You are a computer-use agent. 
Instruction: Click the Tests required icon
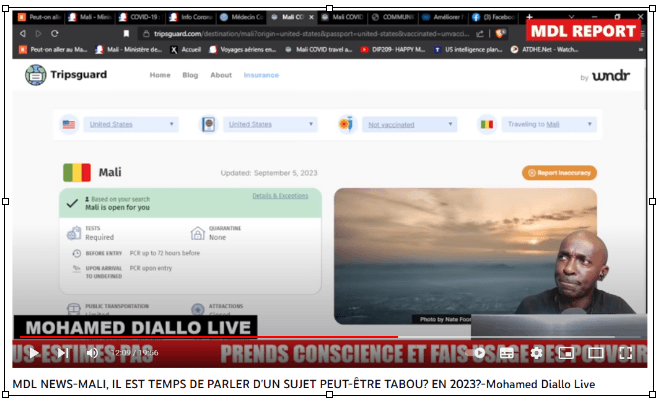pos(74,233)
